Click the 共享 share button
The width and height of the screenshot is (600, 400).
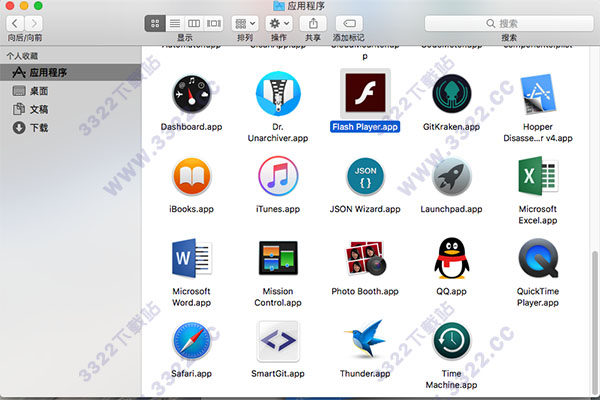point(313,24)
